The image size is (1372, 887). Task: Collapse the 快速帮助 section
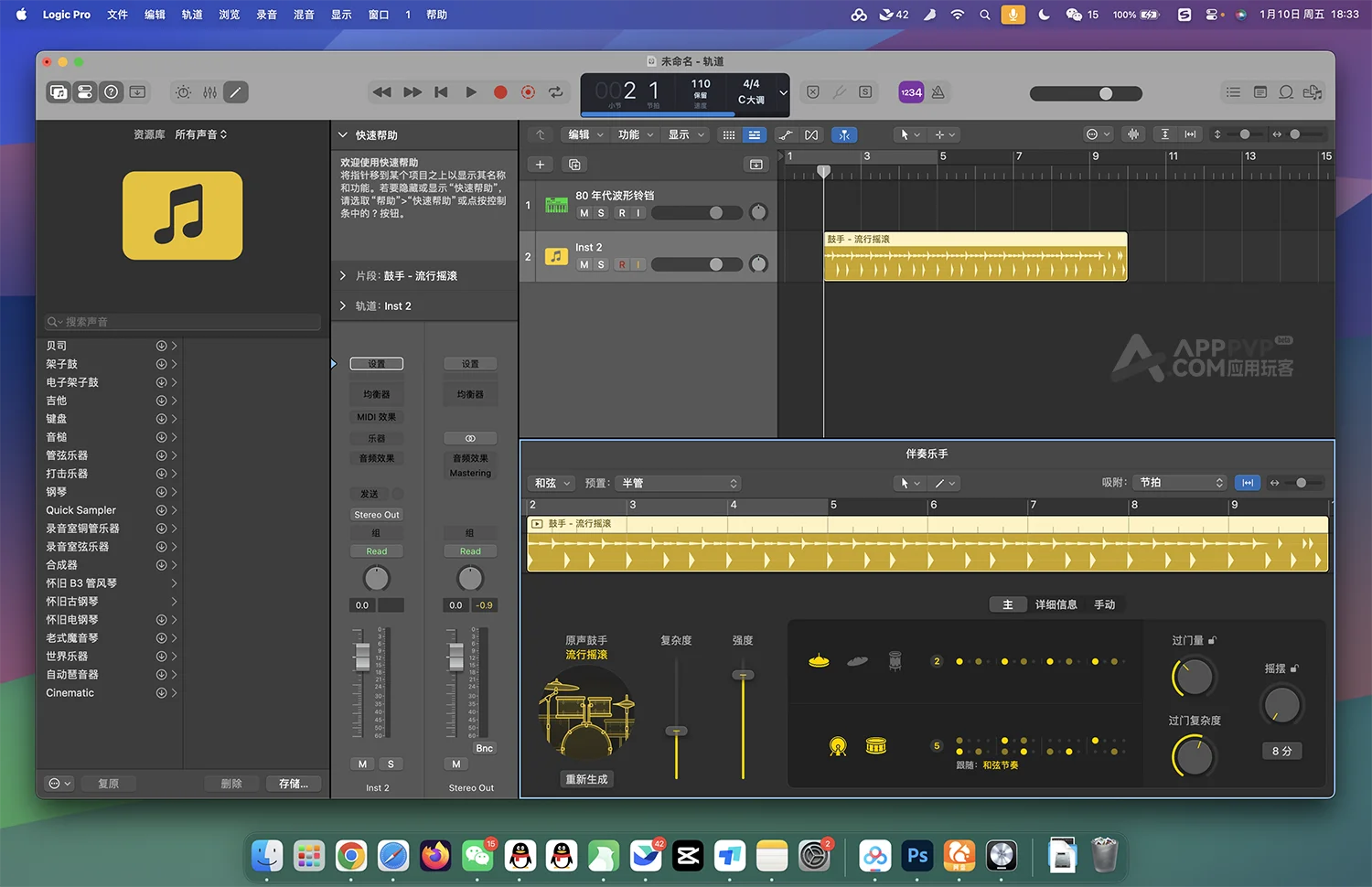tap(344, 134)
